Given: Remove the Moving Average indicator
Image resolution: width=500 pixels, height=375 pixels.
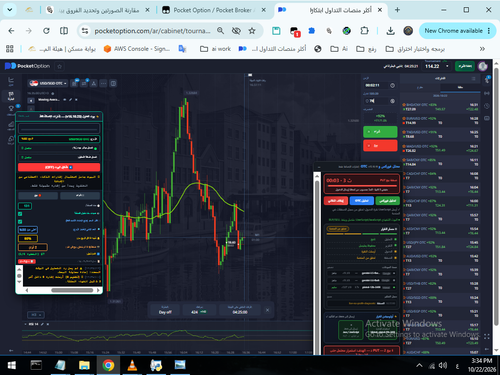Looking at the screenshot, I should click(76, 100).
